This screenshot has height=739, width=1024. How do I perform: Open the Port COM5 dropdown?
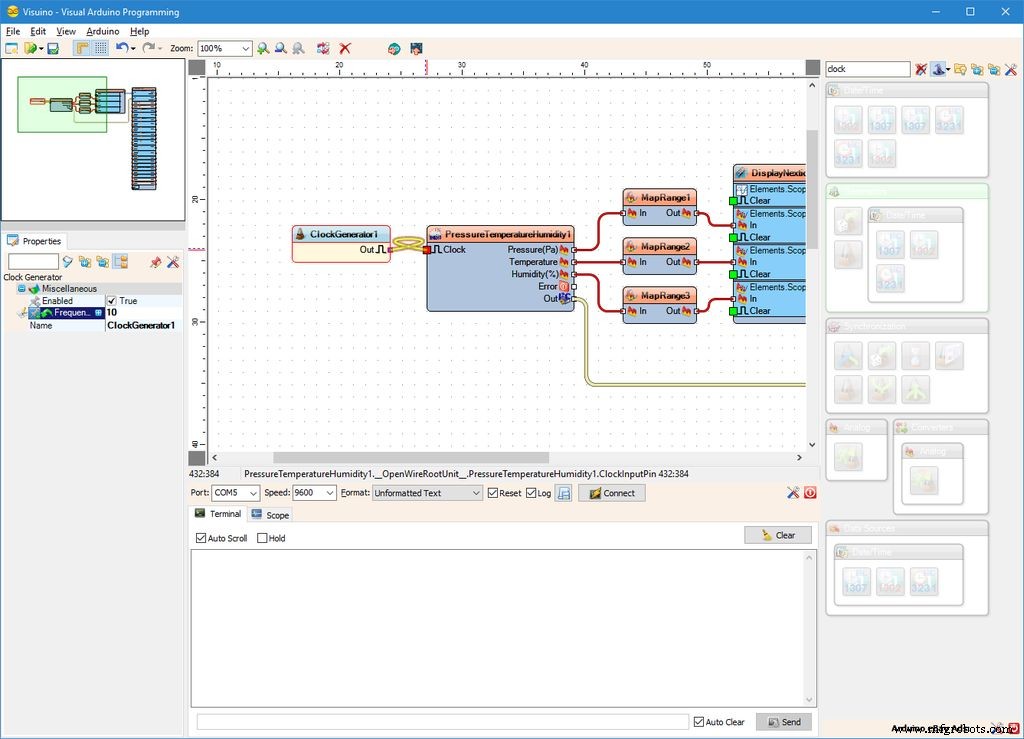(x=253, y=493)
